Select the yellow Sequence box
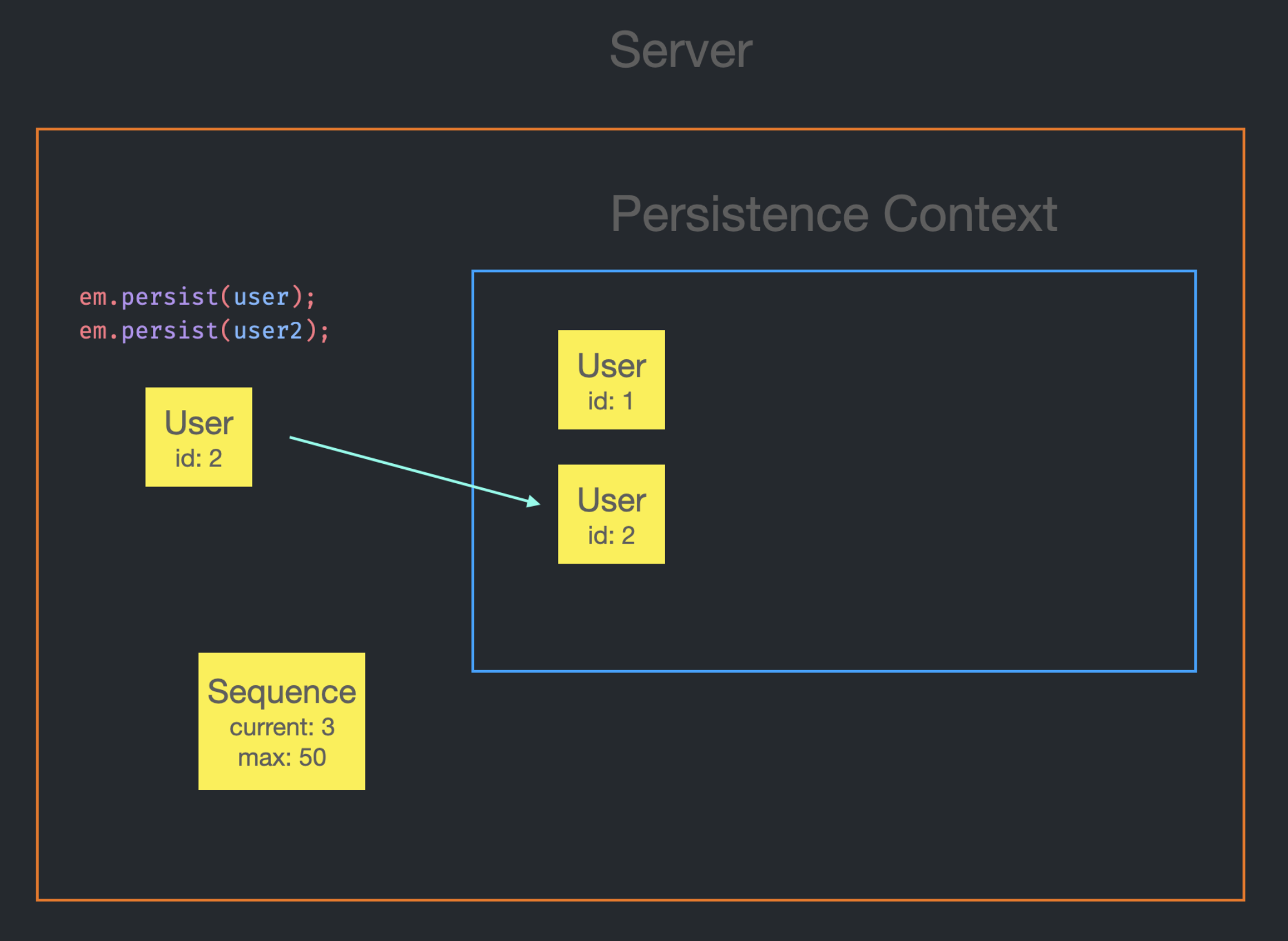The height and width of the screenshot is (941, 1288). 282,721
